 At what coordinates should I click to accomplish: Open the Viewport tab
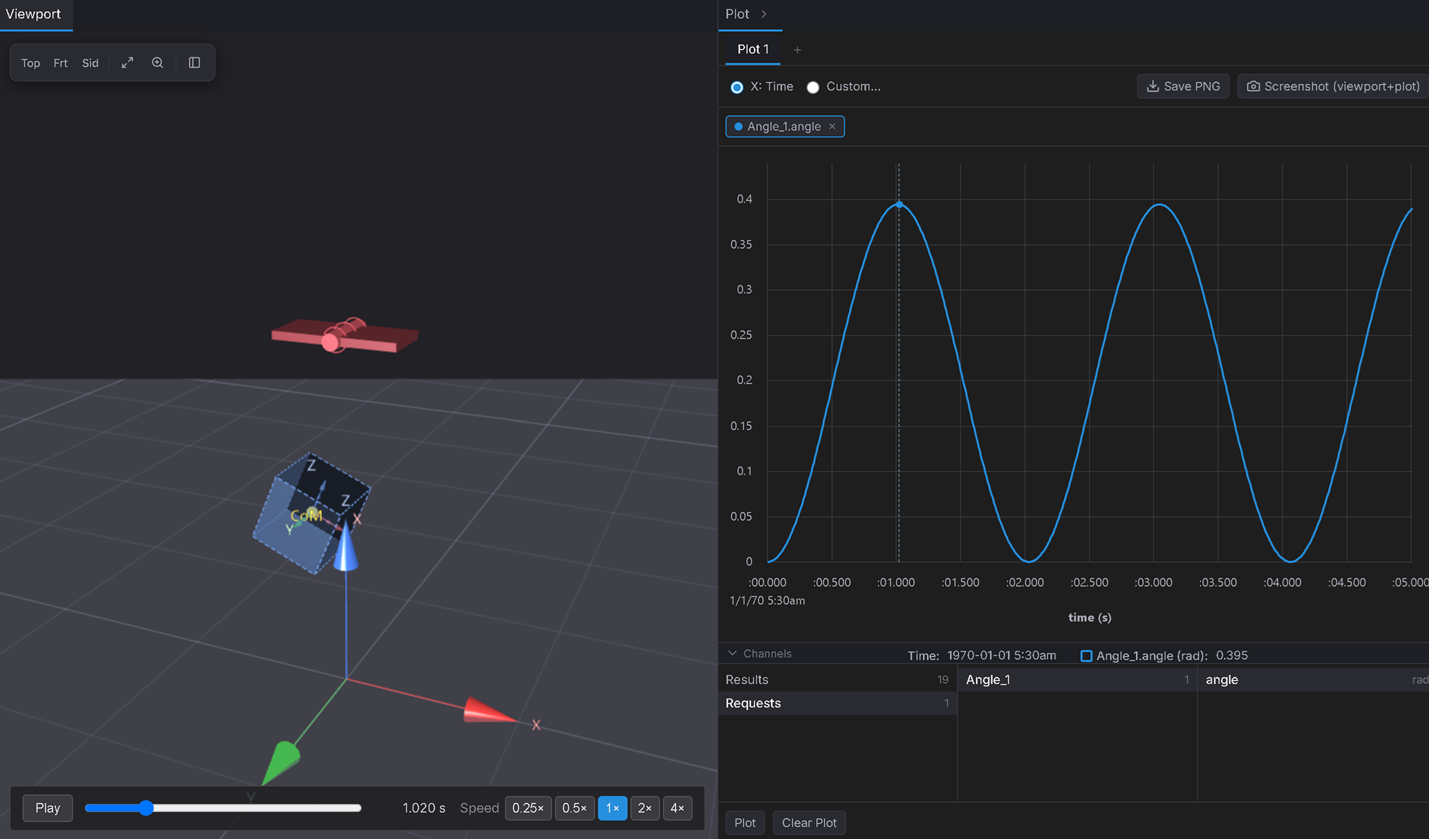[34, 14]
